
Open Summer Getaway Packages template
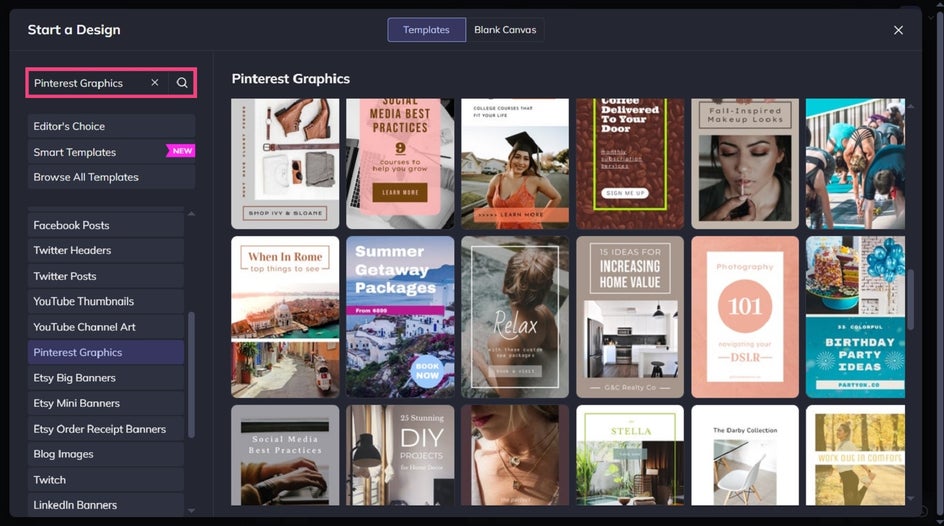tap(400, 317)
